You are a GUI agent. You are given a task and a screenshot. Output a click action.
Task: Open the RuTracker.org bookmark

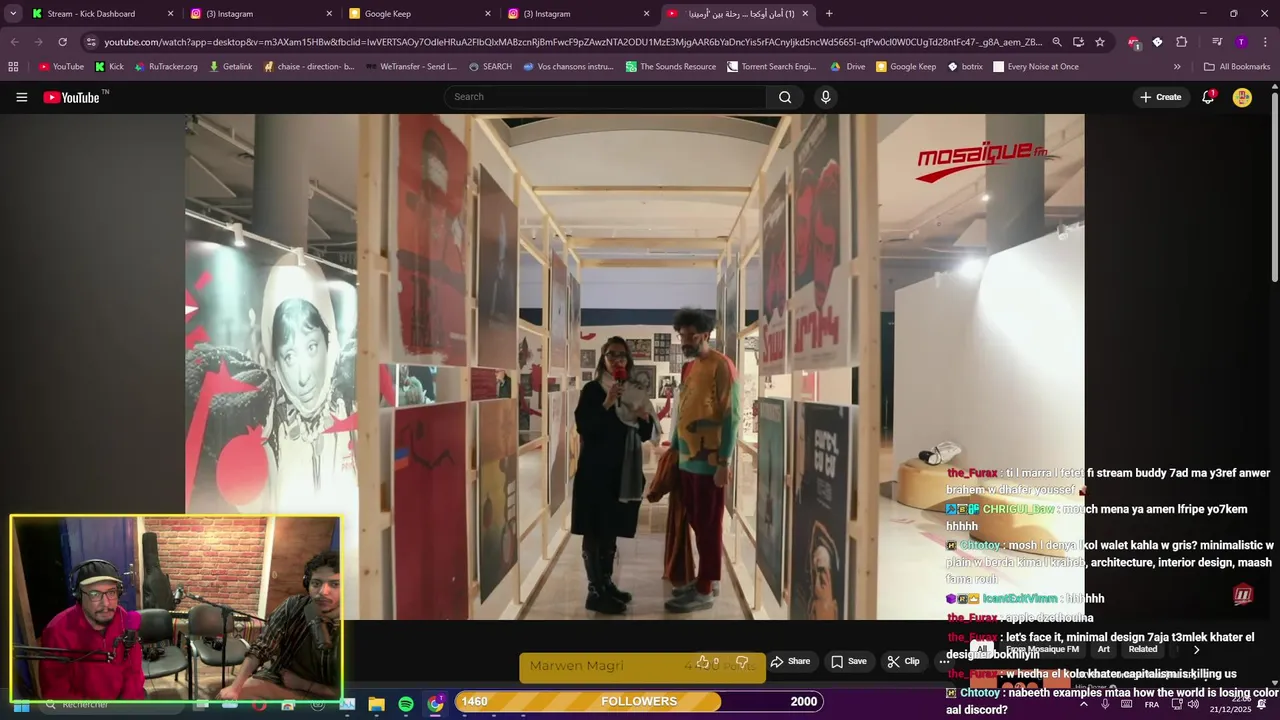coord(165,67)
